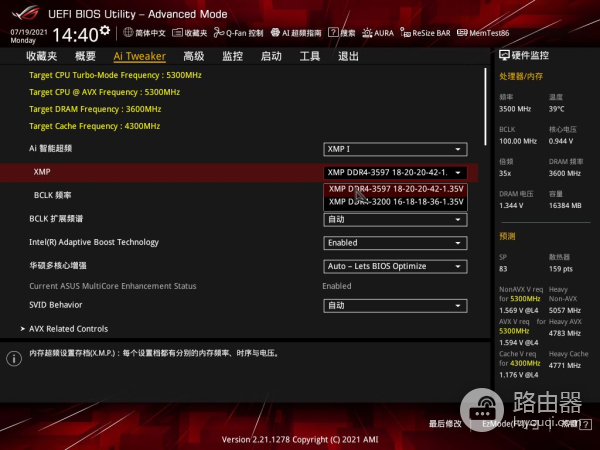
Task: Click the 39°C temperature value
Action: [x=556, y=109]
